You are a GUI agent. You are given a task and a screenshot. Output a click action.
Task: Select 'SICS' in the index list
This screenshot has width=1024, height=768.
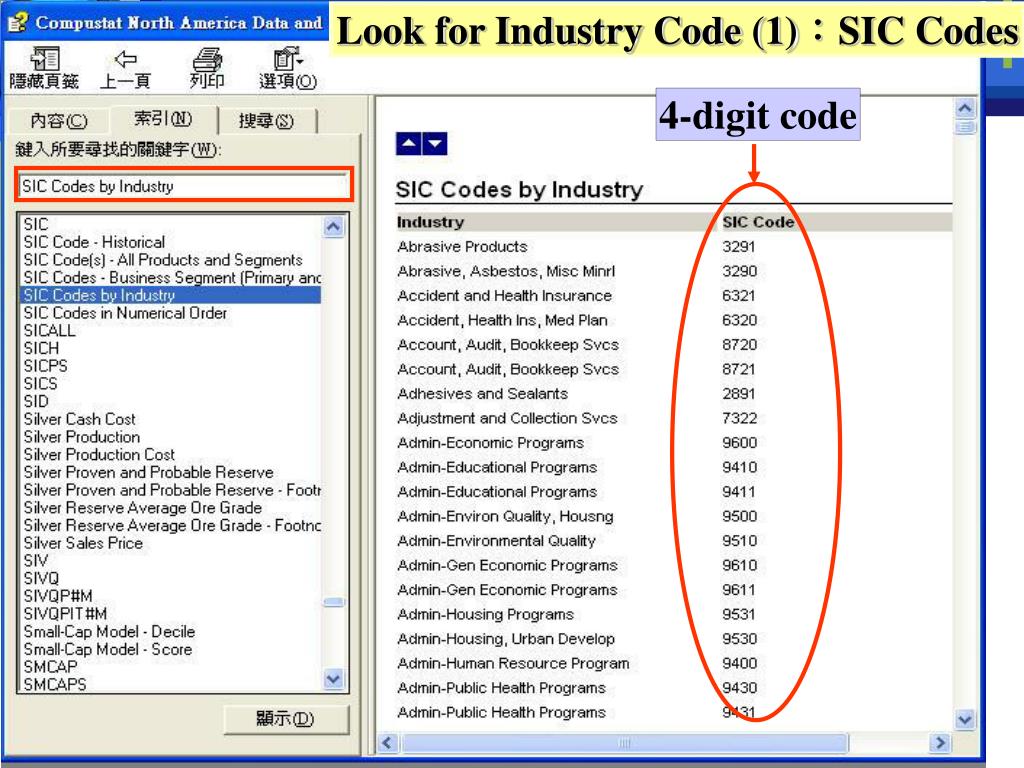[x=40, y=383]
